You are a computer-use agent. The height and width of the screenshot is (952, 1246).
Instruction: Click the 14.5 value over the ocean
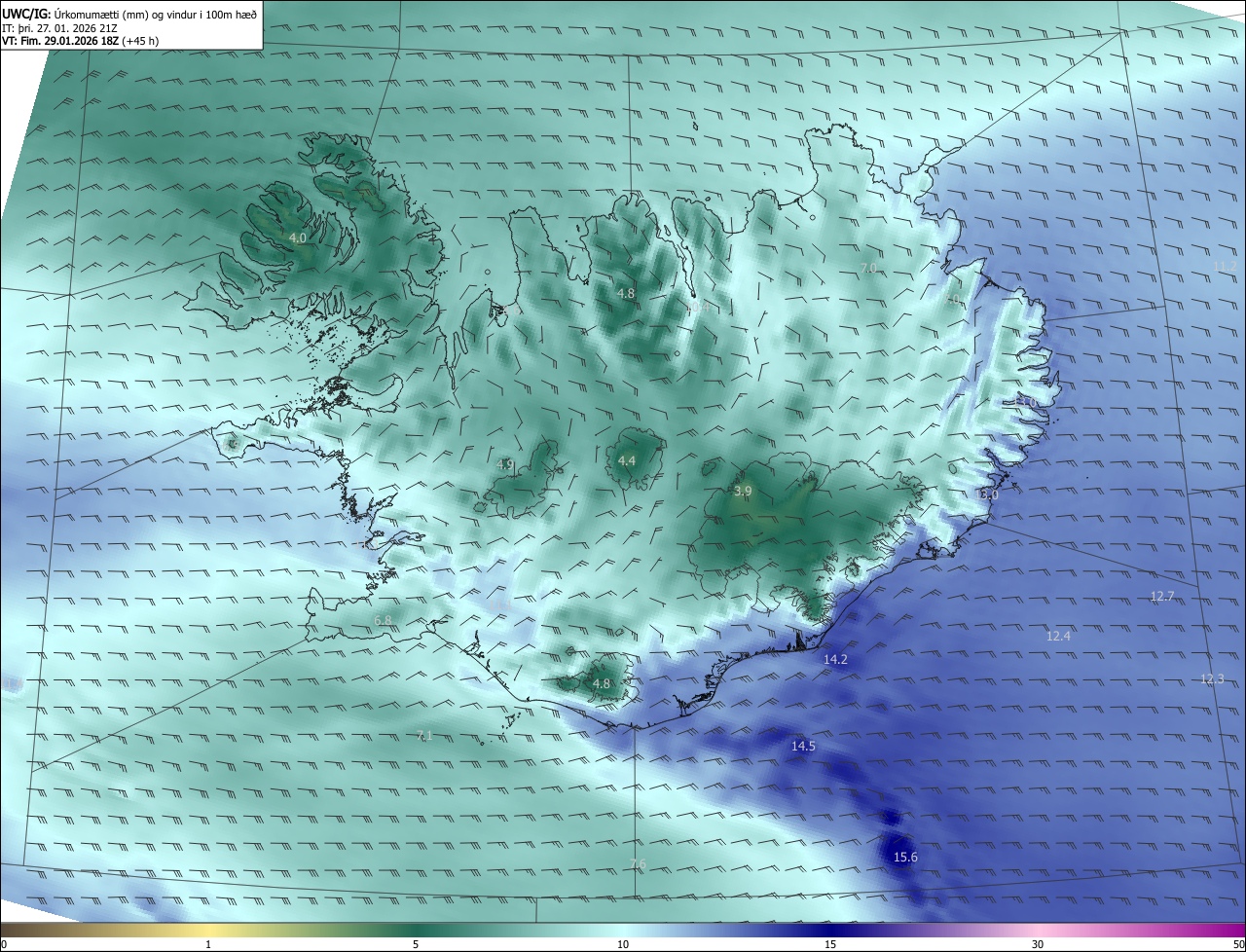(x=803, y=746)
